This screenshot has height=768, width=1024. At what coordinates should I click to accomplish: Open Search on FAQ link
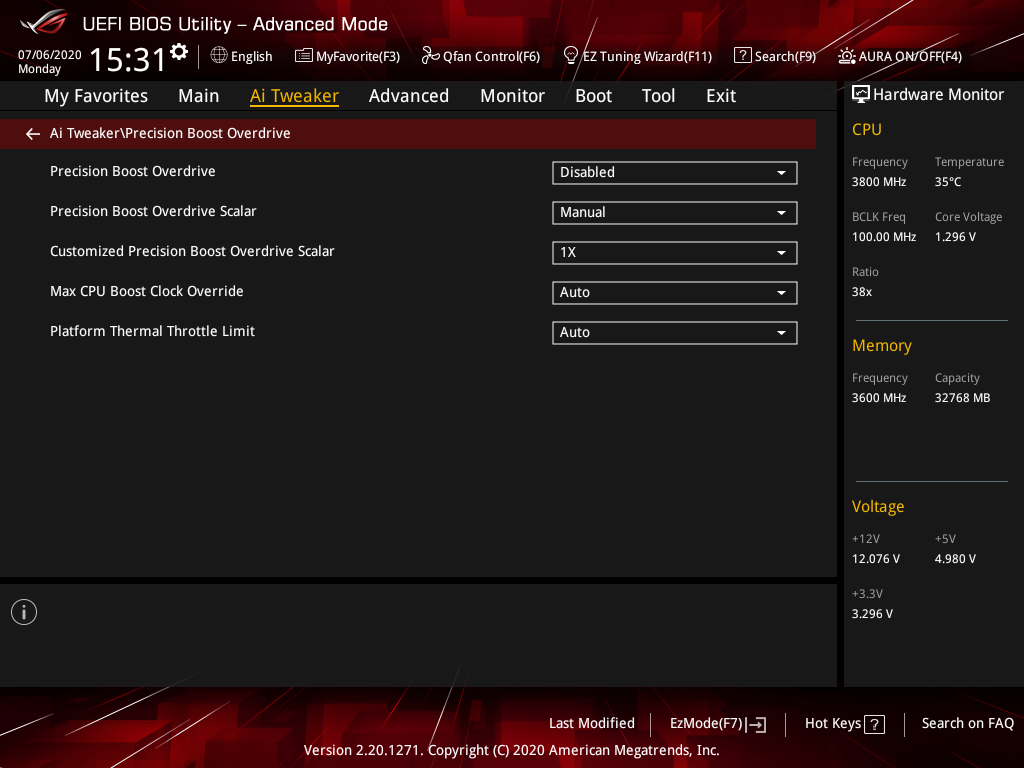(x=968, y=723)
